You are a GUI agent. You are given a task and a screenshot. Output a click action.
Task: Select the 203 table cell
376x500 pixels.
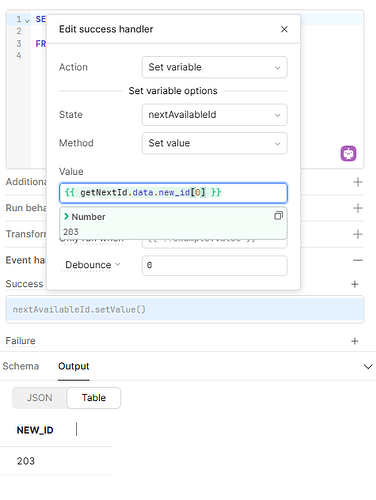[26, 461]
